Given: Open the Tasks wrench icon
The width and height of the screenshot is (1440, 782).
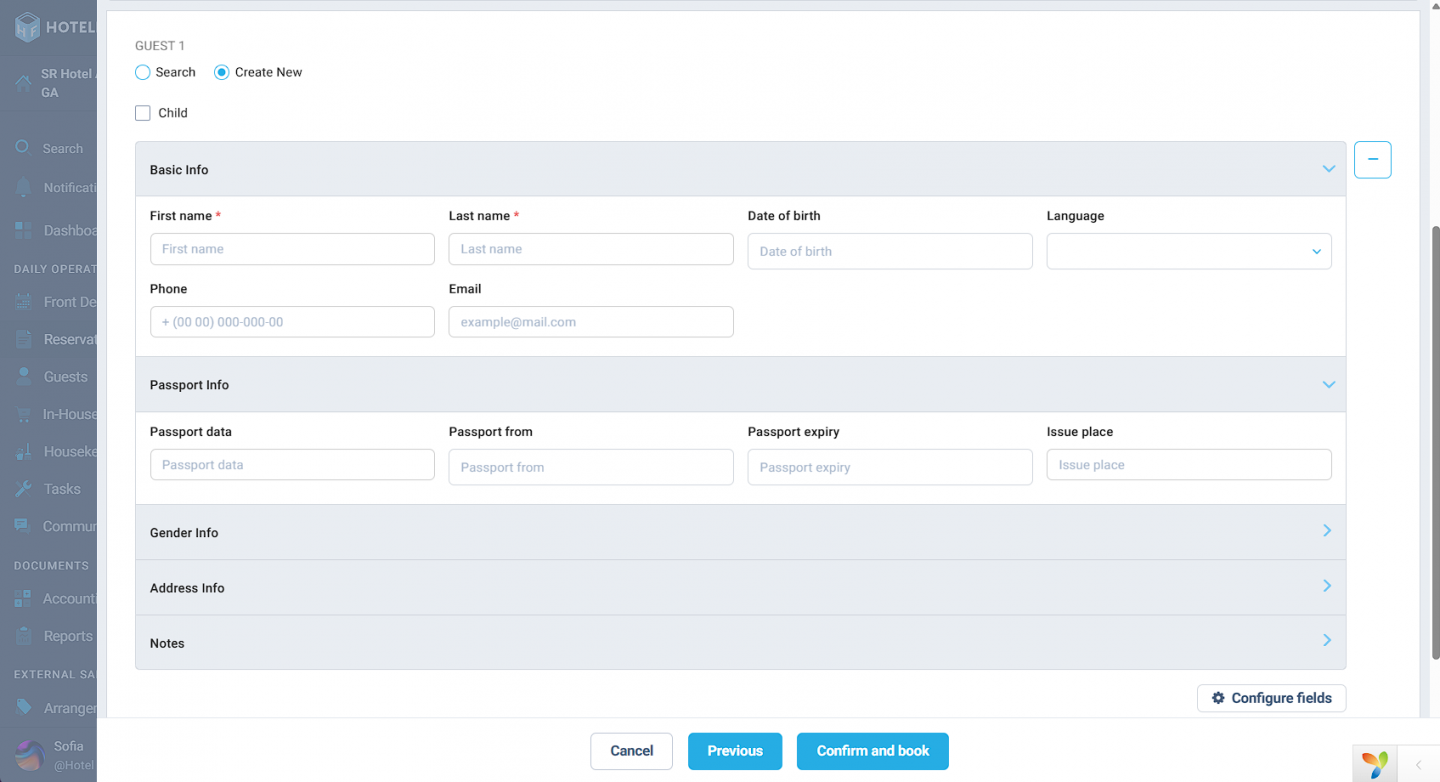Looking at the screenshot, I should pos(23,489).
